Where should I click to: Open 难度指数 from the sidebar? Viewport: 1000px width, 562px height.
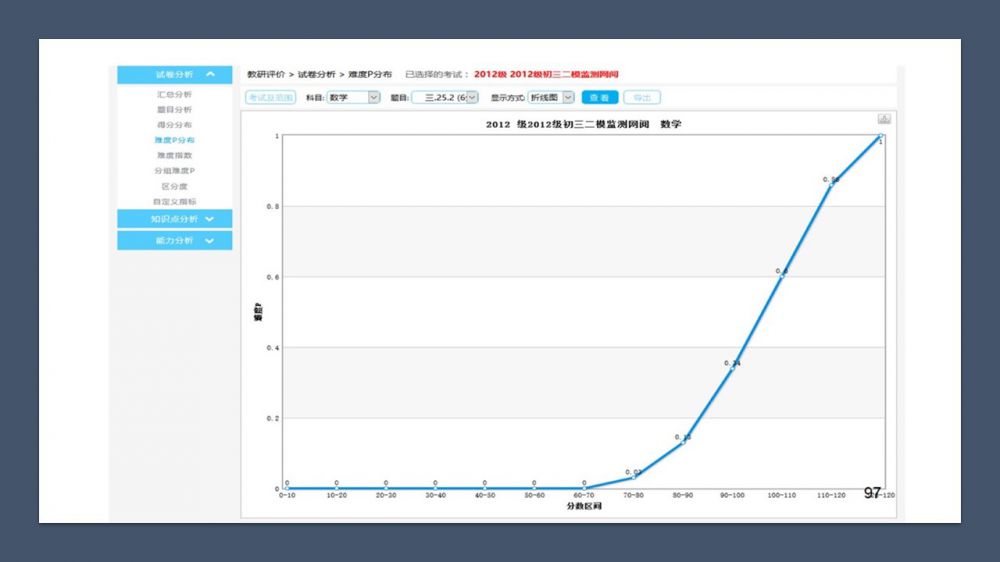175,156
